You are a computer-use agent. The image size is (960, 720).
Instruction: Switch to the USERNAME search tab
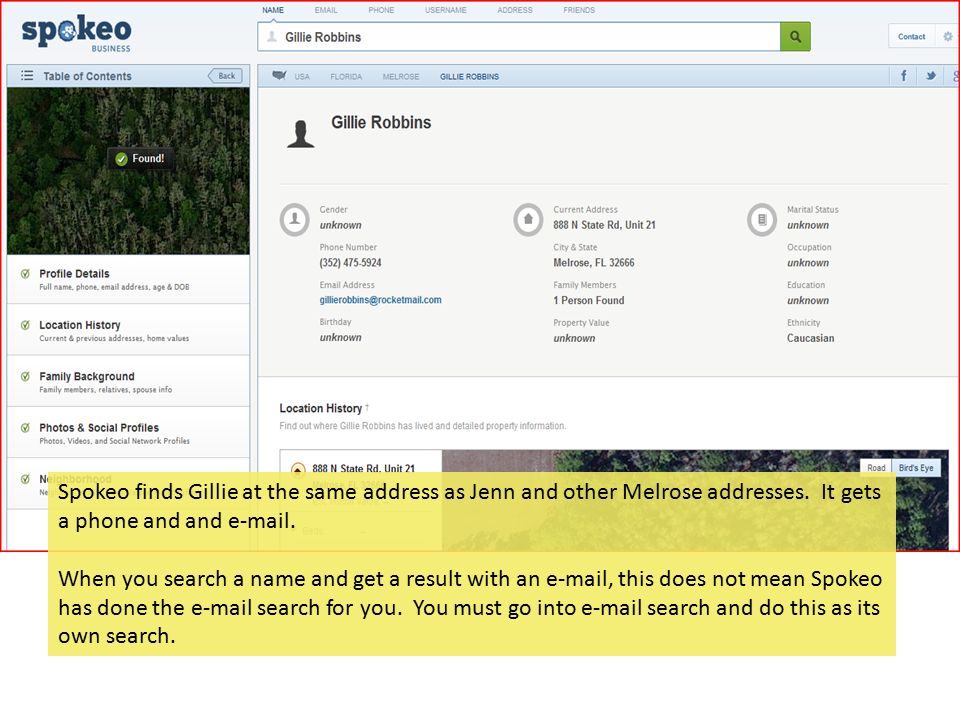coord(446,10)
